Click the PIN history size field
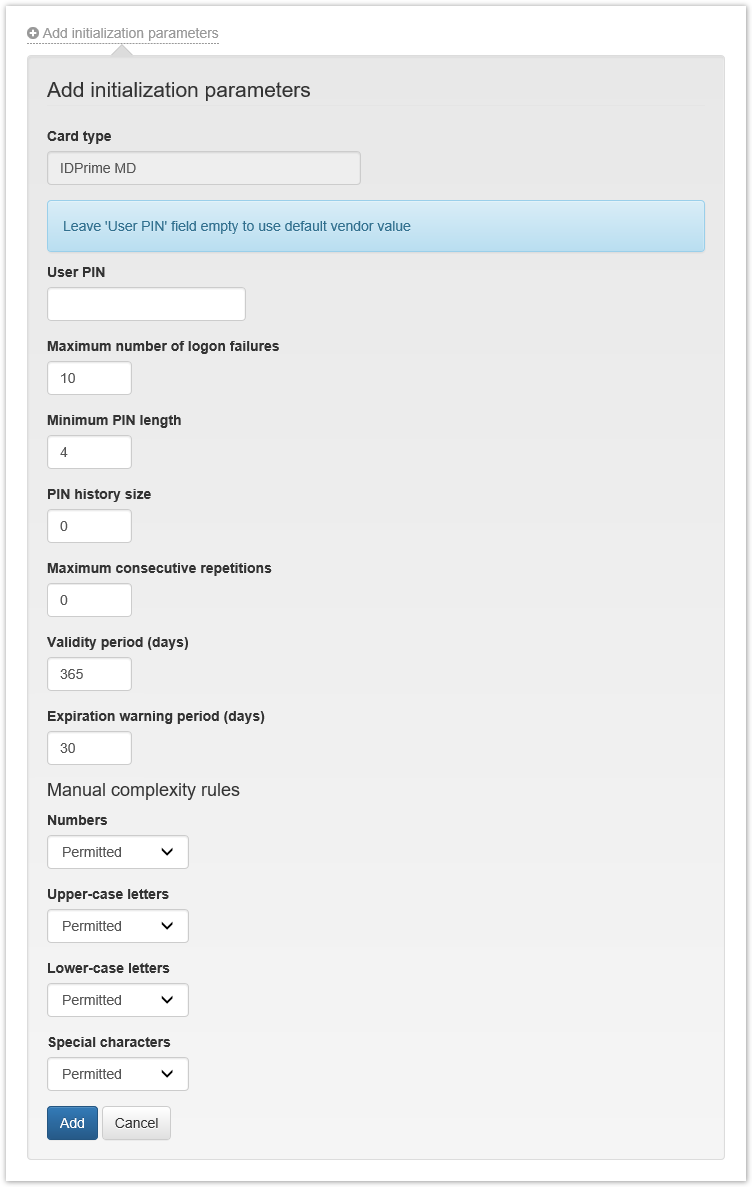 click(89, 526)
